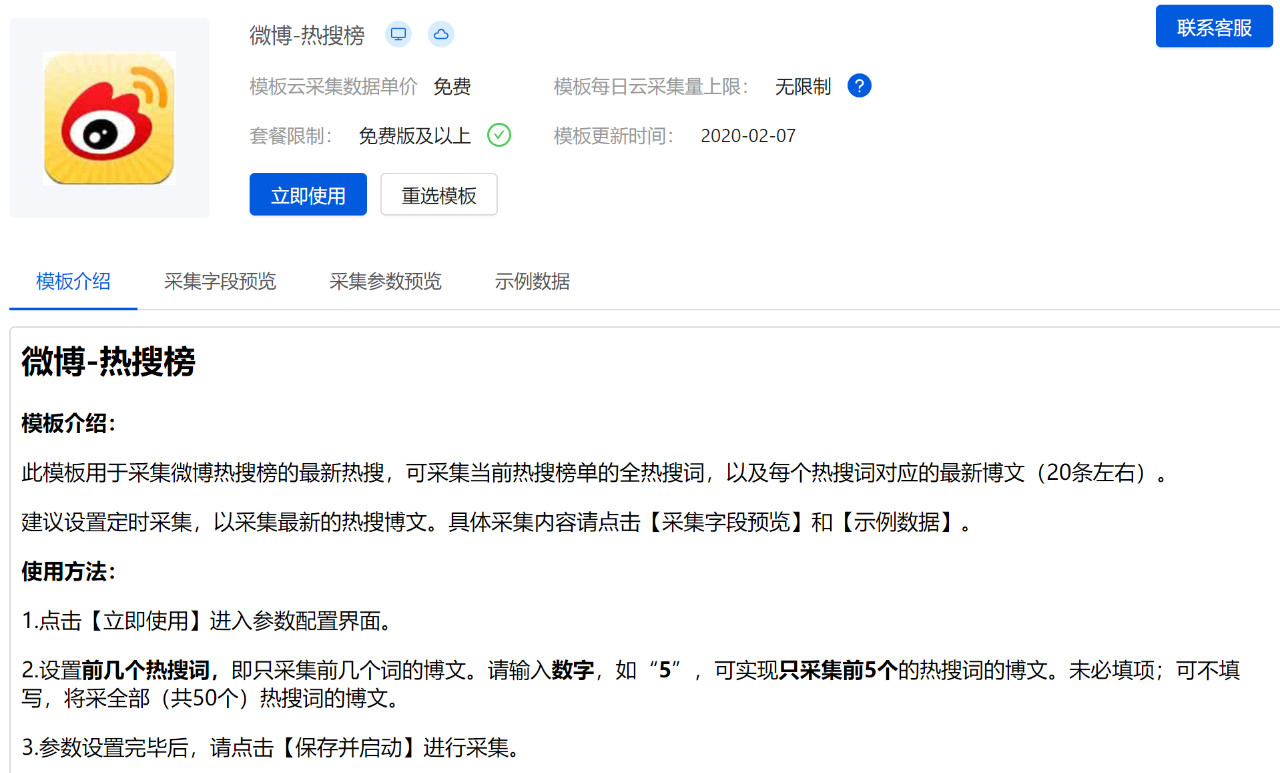Click bold text 只采集前5个
Image resolution: width=1280 pixels, height=773 pixels.
click(x=838, y=670)
